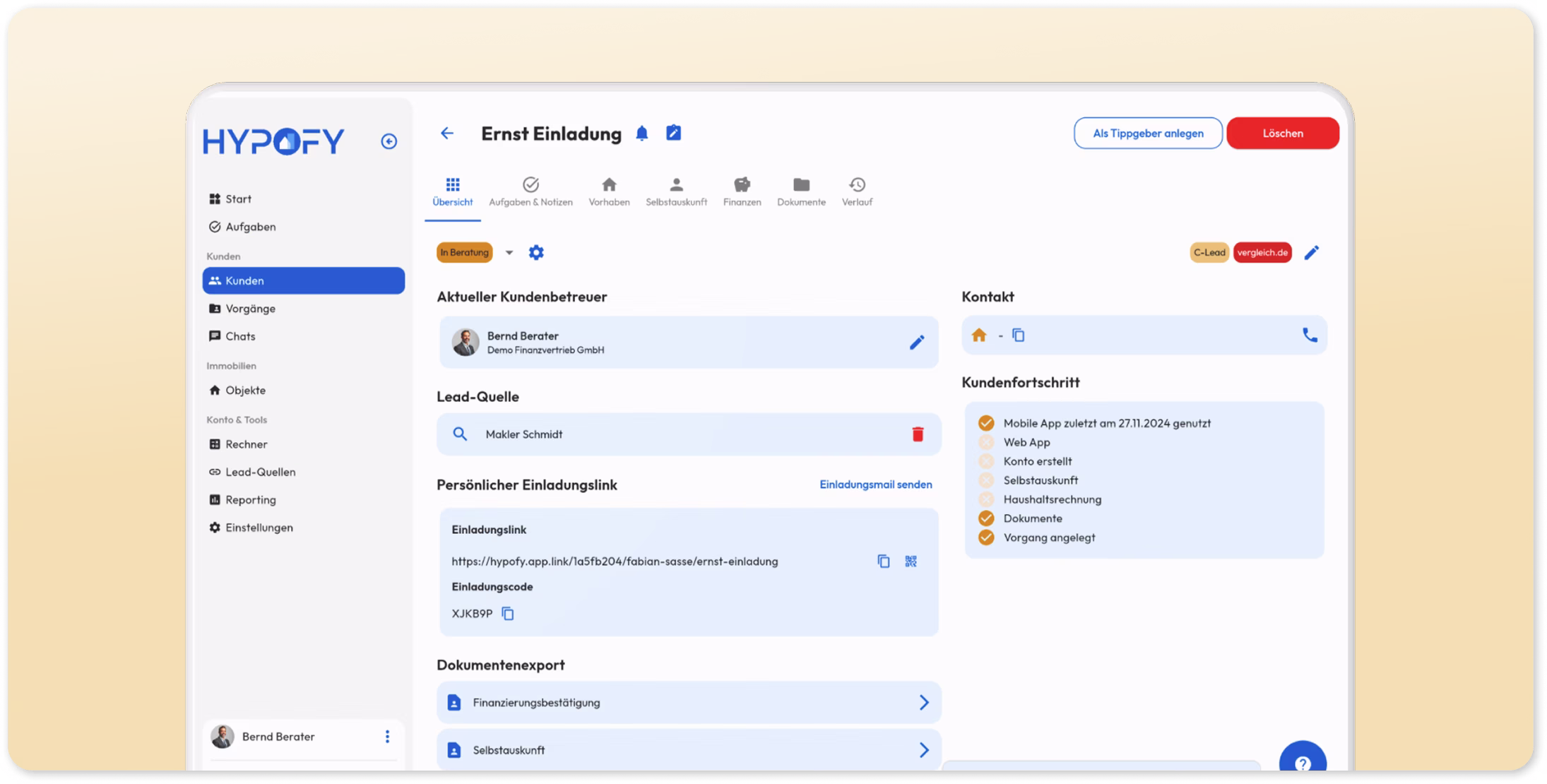Collapse the sidebar with the arrow circle icon
1547x784 pixels.
389,141
